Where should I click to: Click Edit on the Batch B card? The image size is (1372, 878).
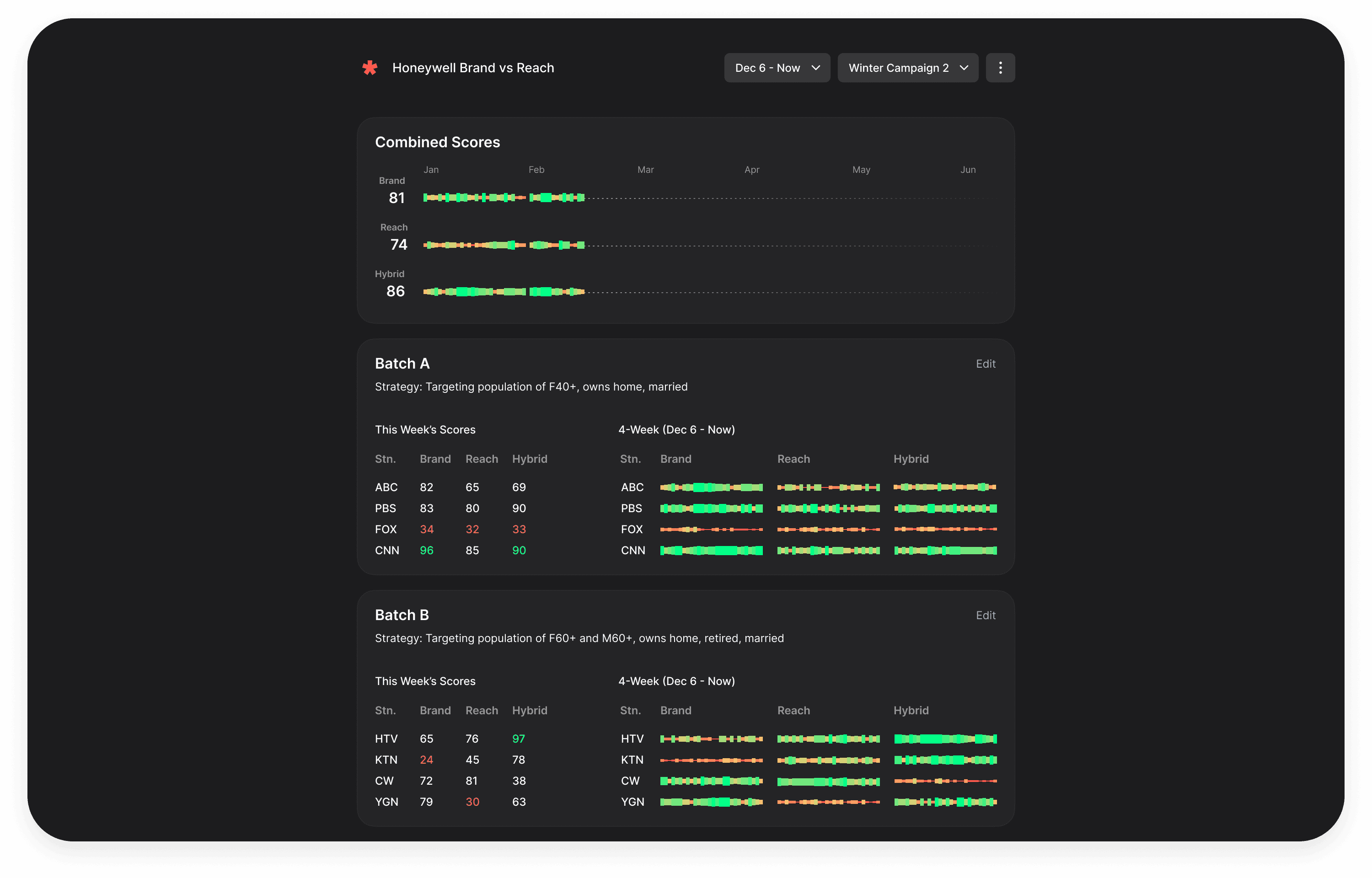pyautogui.click(x=985, y=615)
